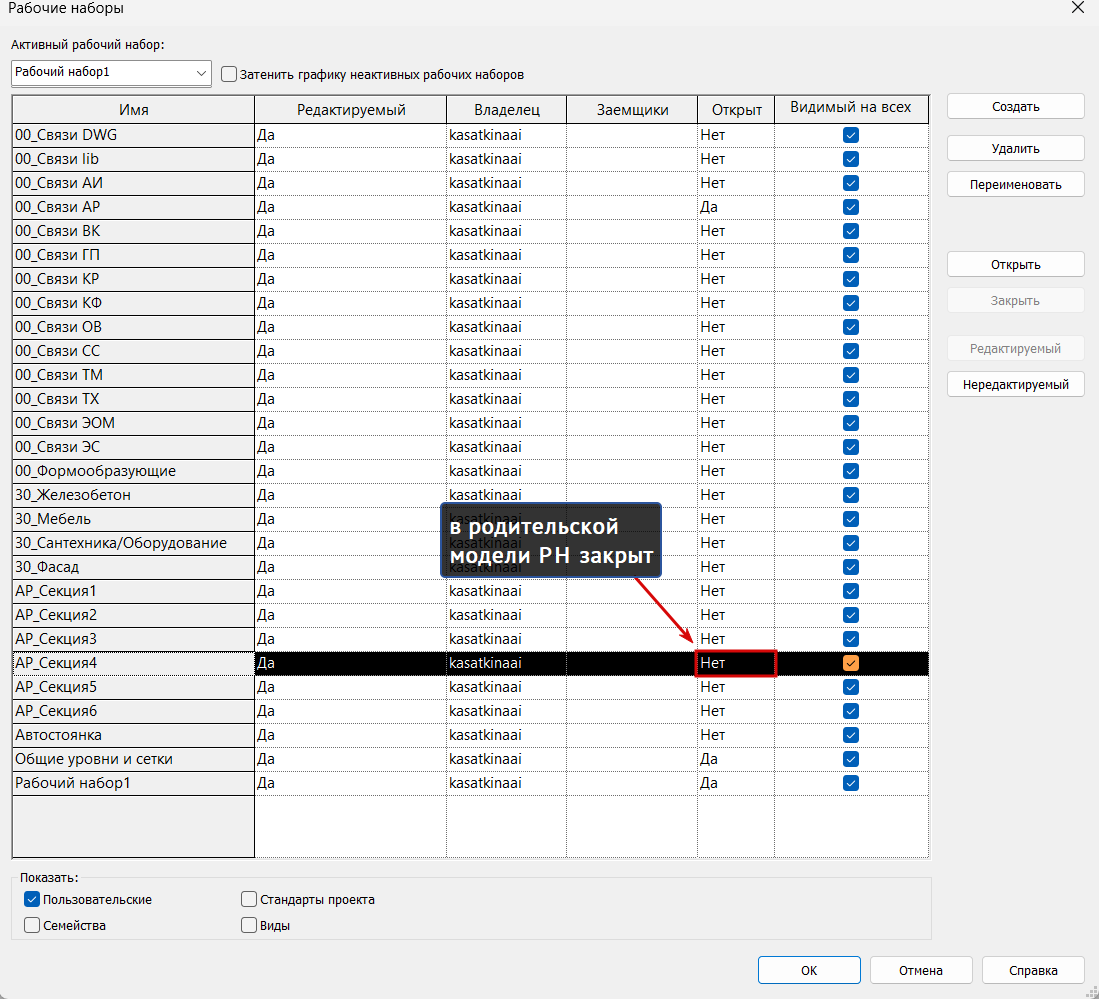Click the Открыть workset button
1099x999 pixels.
pyautogui.click(x=1015, y=265)
